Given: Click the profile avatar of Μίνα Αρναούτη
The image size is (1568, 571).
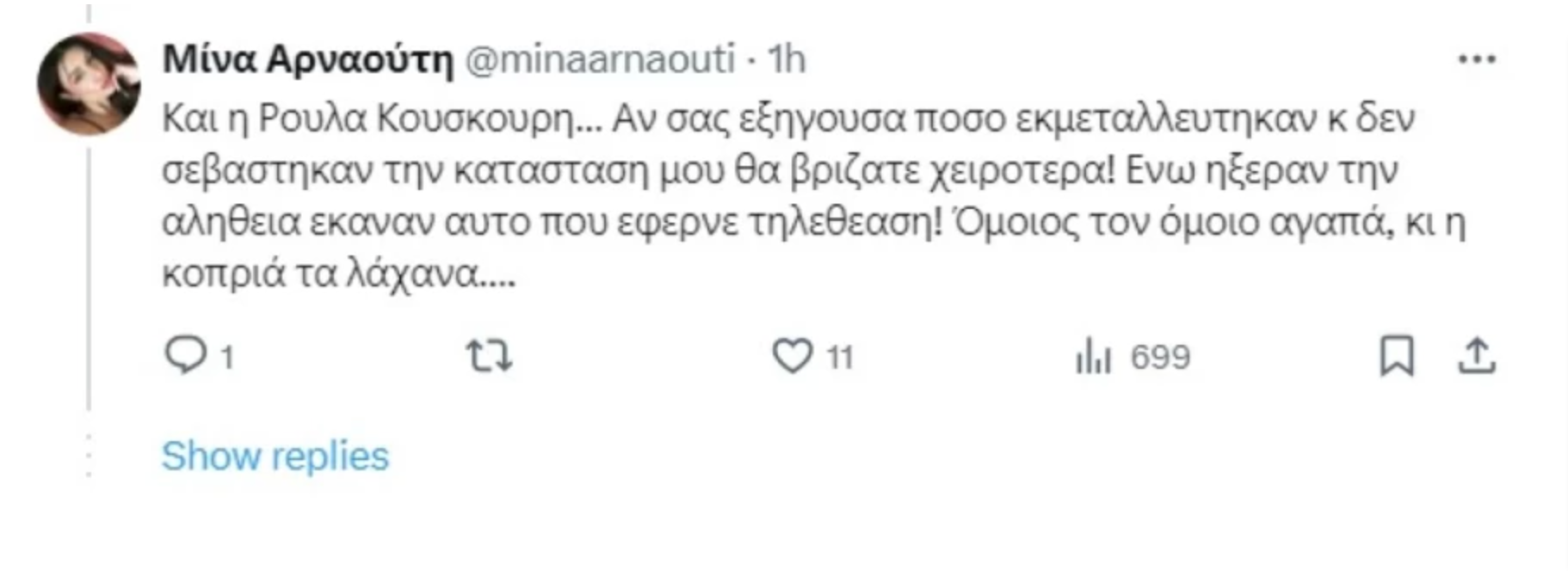Looking at the screenshot, I should pos(88,83).
